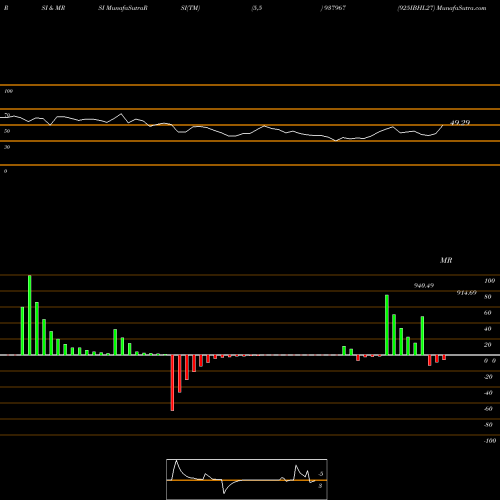Click the MR right axis label '80'

click(488, 297)
